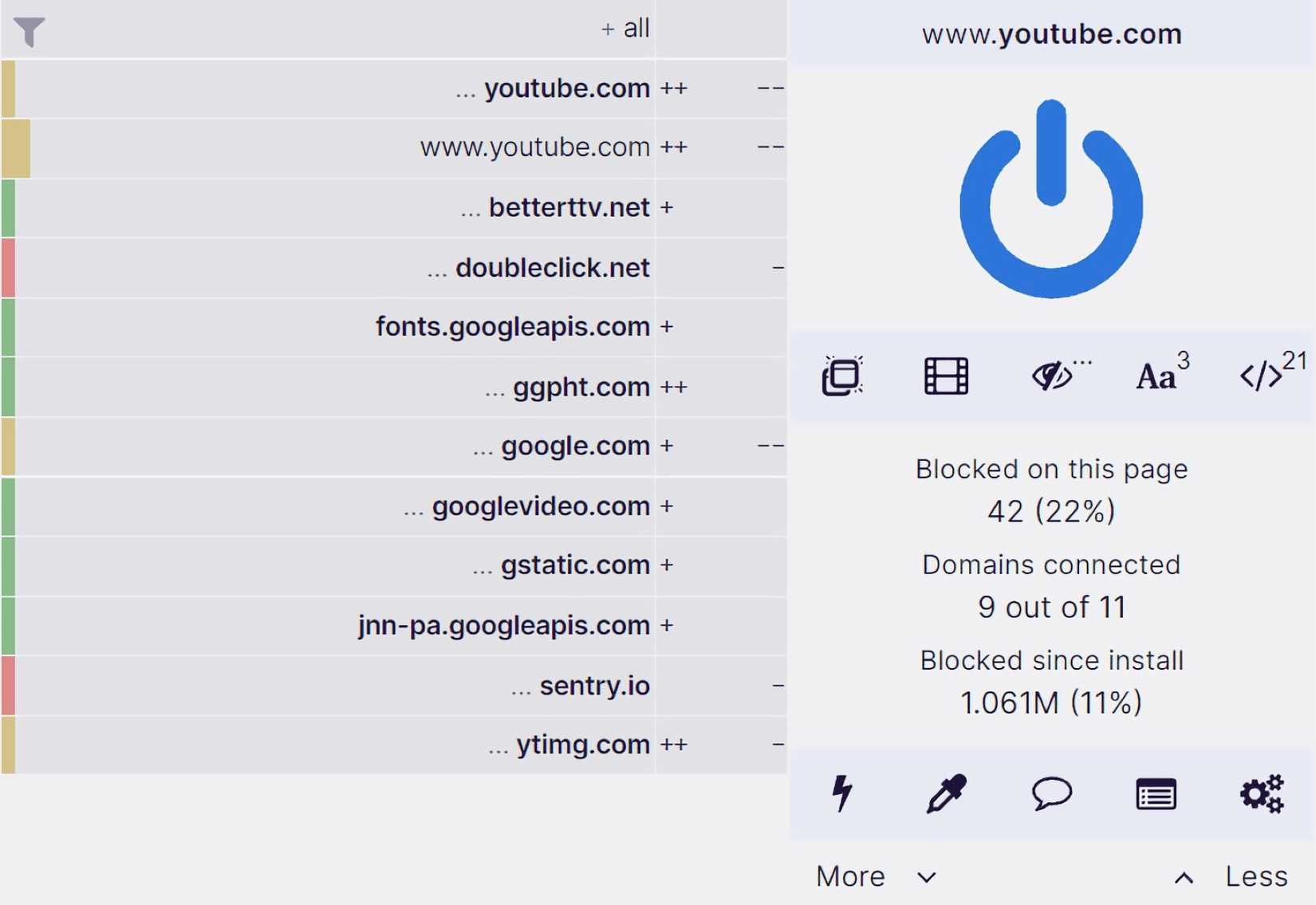Click the + all row
The width and height of the screenshot is (1316, 905).
tap(625, 28)
